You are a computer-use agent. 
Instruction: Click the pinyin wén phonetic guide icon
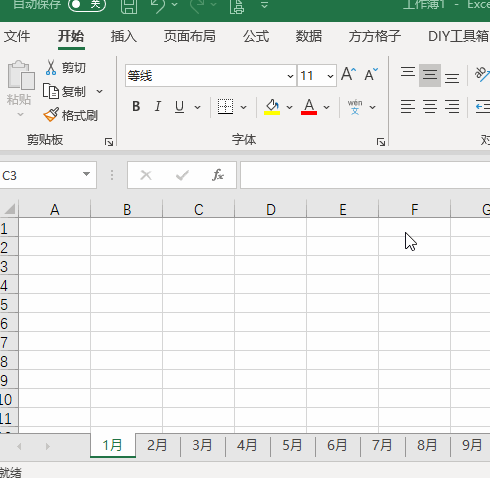pyautogui.click(x=355, y=107)
